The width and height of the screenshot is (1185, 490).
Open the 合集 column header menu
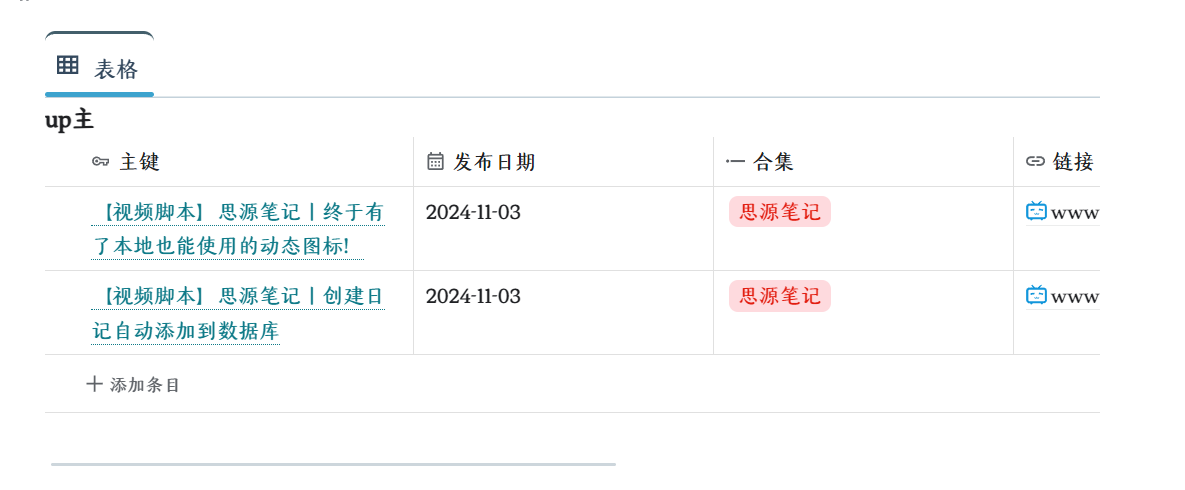[x=773, y=162]
